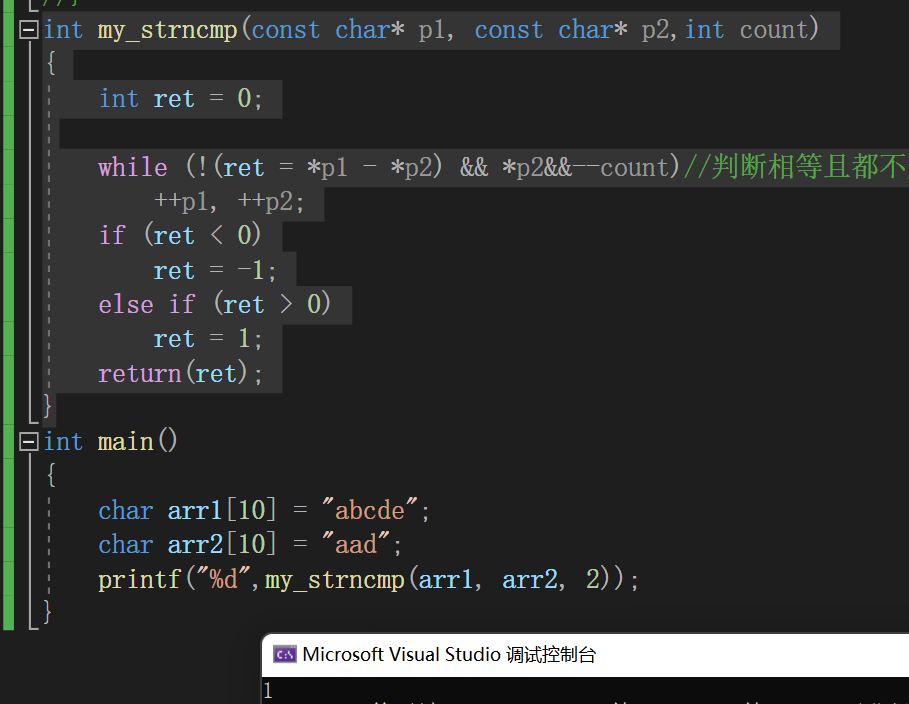Click the console output value 1

tap(268, 690)
